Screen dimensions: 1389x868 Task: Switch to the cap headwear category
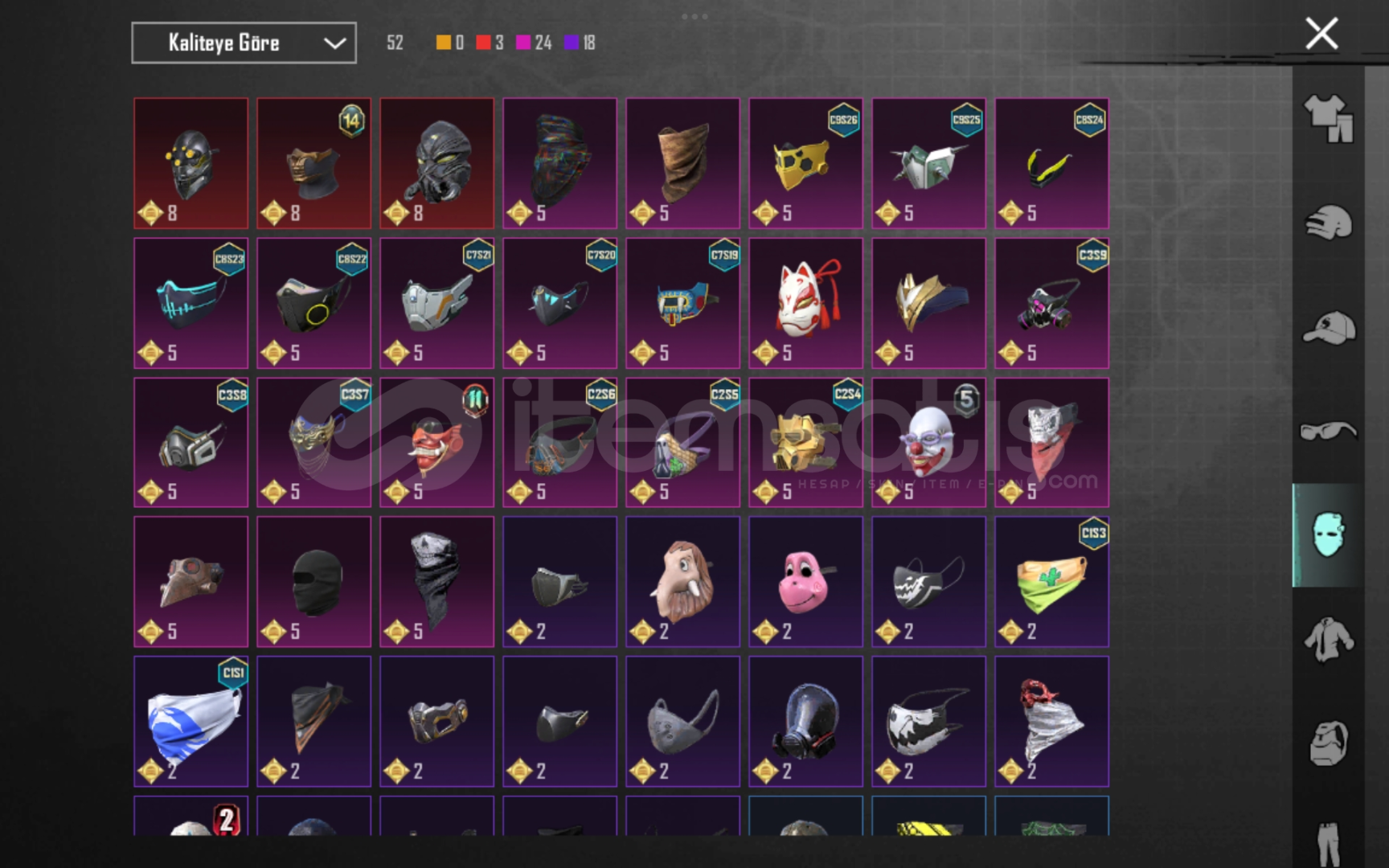pyautogui.click(x=1328, y=328)
